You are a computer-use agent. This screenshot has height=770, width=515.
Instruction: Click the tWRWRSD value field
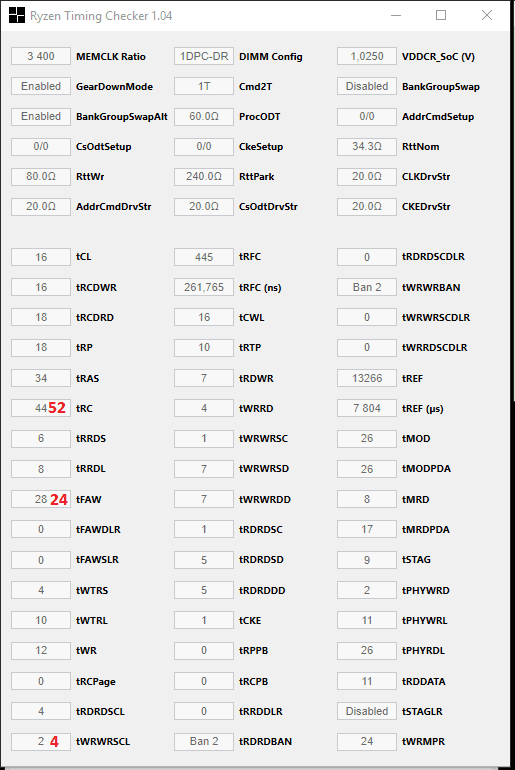(x=204, y=468)
